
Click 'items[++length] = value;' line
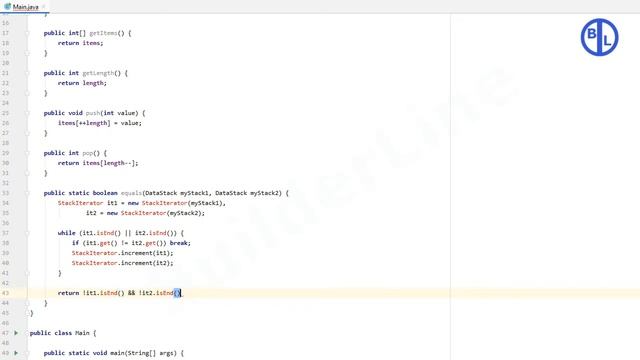click(x=100, y=123)
